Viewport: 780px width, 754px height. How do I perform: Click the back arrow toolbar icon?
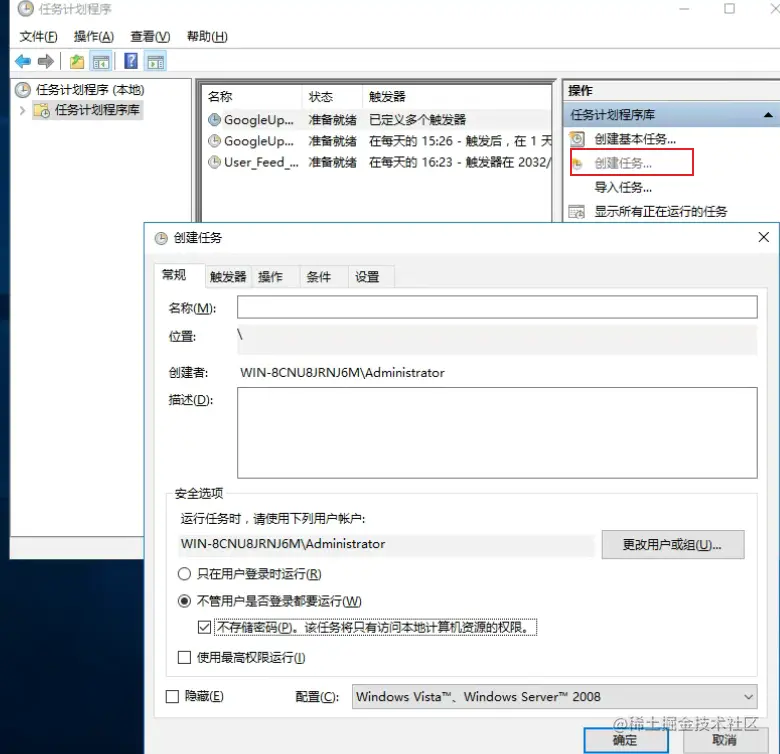(x=23, y=62)
